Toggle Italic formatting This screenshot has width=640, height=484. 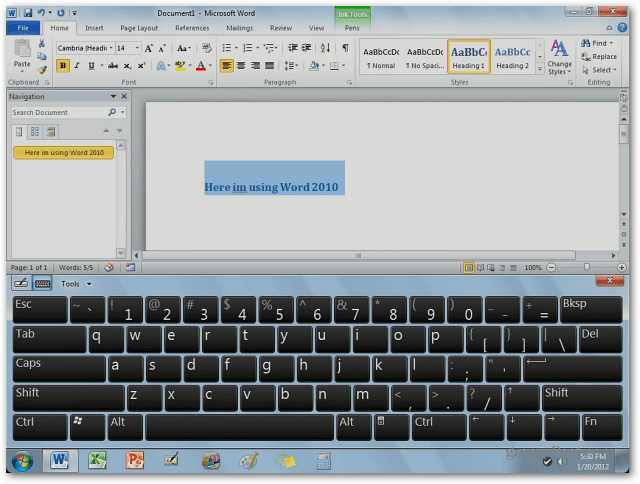(77, 66)
